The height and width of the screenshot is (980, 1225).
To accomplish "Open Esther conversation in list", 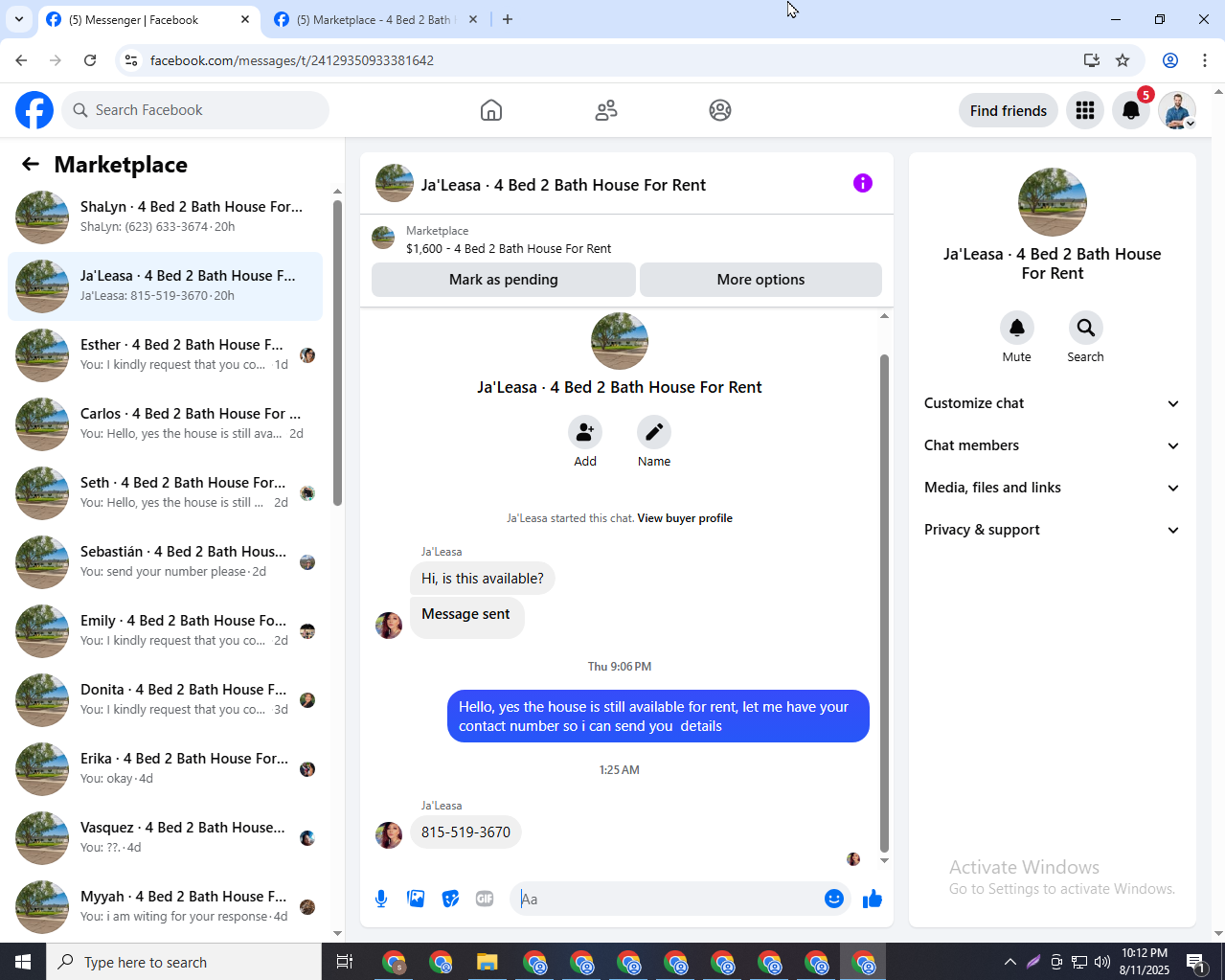I will [165, 355].
